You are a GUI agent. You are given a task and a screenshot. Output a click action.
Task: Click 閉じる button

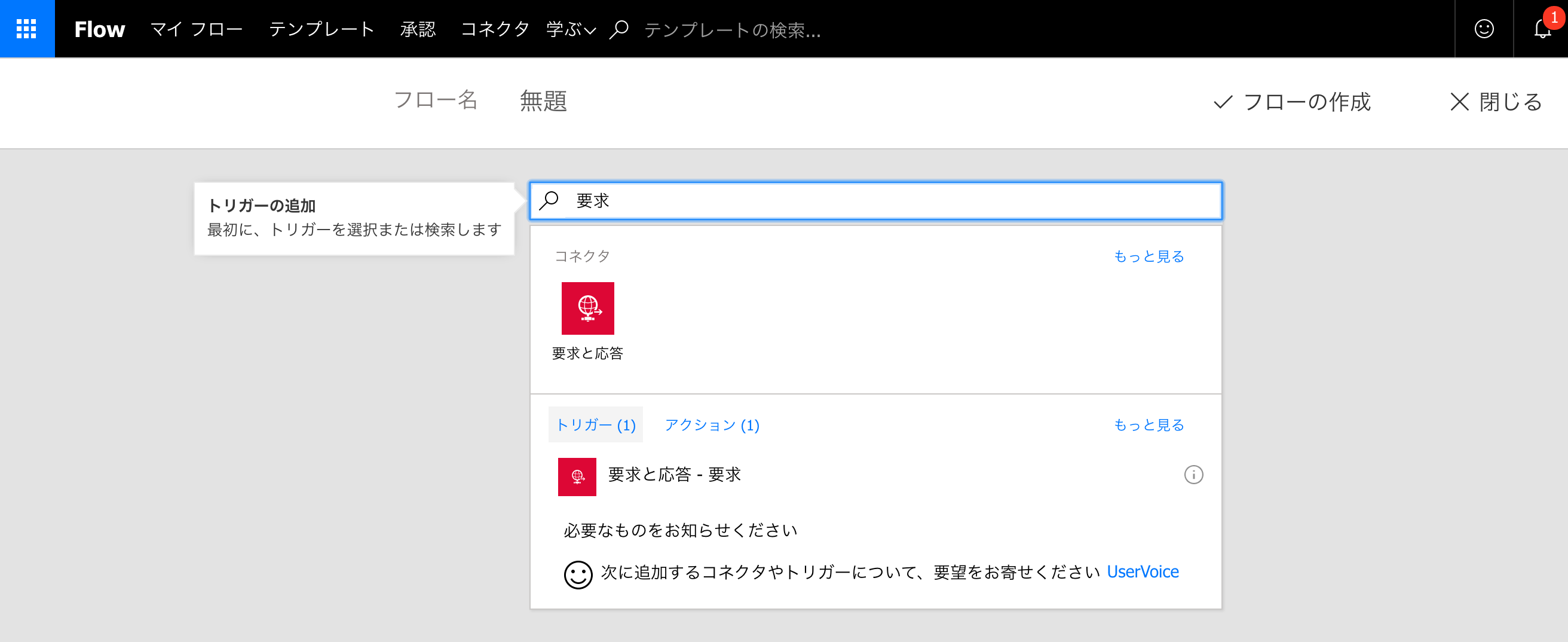point(1496,102)
